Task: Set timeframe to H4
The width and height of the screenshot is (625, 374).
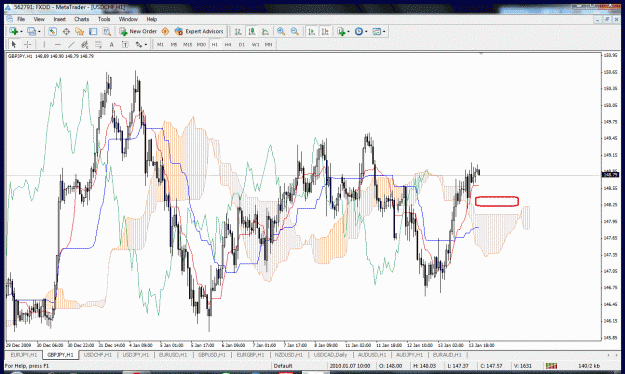Action: (x=228, y=45)
